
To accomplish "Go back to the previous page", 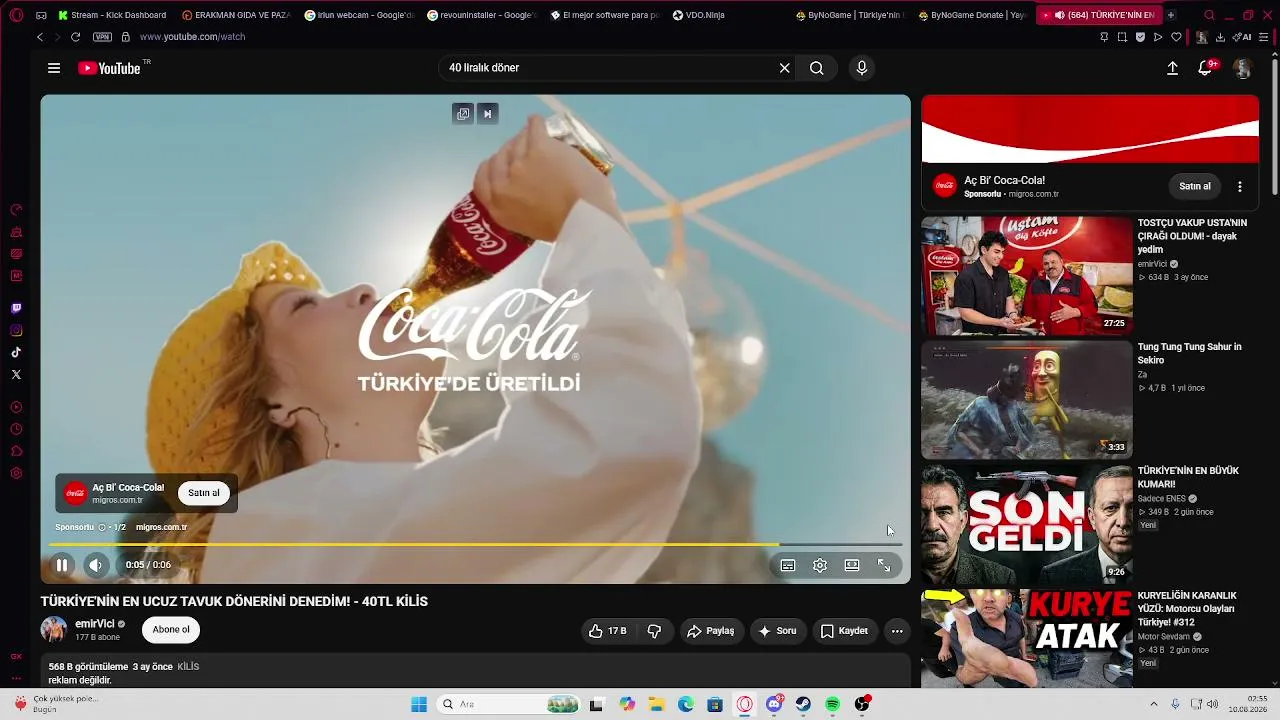I will [40, 37].
